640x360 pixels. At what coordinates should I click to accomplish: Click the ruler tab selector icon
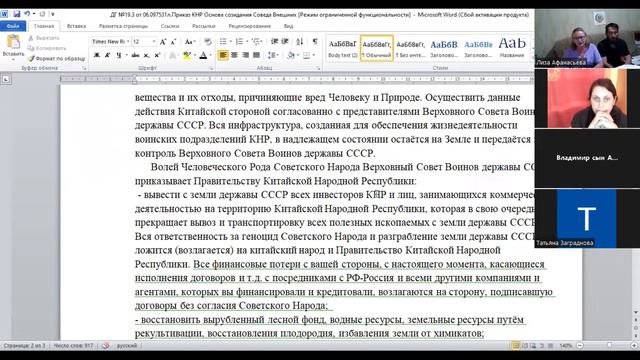(x=6, y=79)
